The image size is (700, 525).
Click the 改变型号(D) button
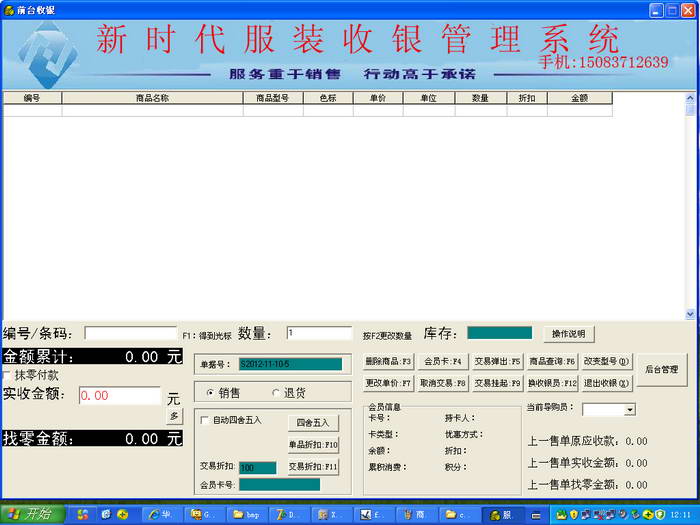[x=606, y=361]
